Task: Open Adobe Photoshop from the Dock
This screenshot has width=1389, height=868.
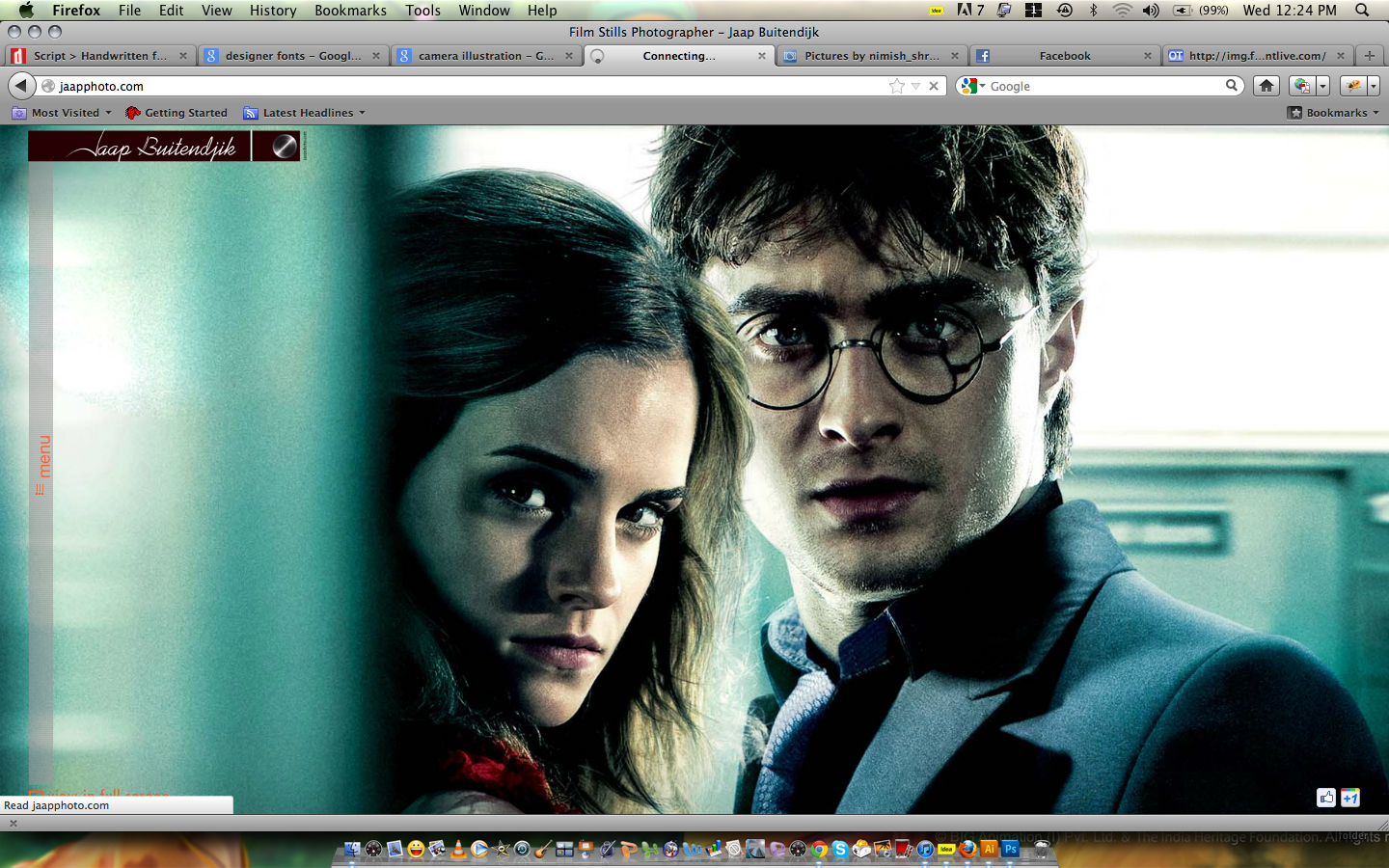Action: pyautogui.click(x=1010, y=849)
